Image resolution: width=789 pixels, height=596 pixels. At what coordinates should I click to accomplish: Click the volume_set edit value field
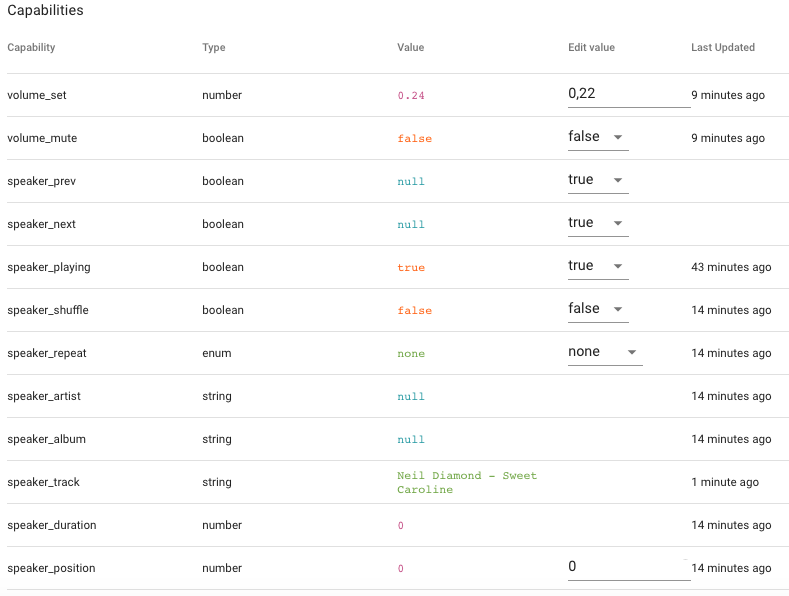click(x=628, y=94)
